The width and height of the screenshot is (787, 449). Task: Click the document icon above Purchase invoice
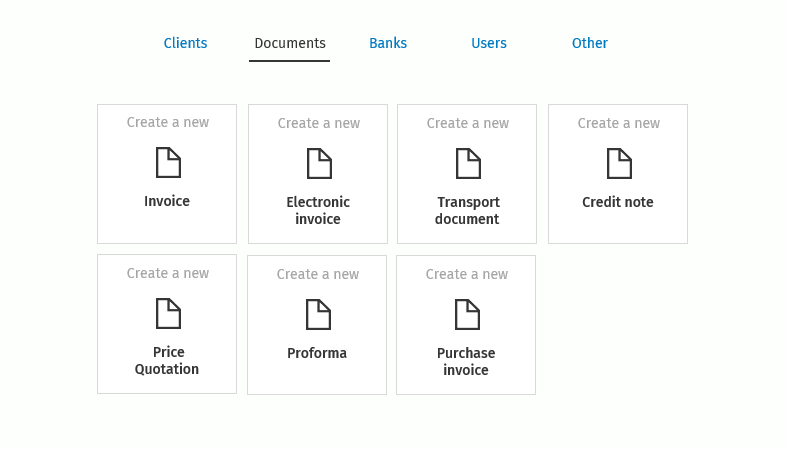pos(467,315)
